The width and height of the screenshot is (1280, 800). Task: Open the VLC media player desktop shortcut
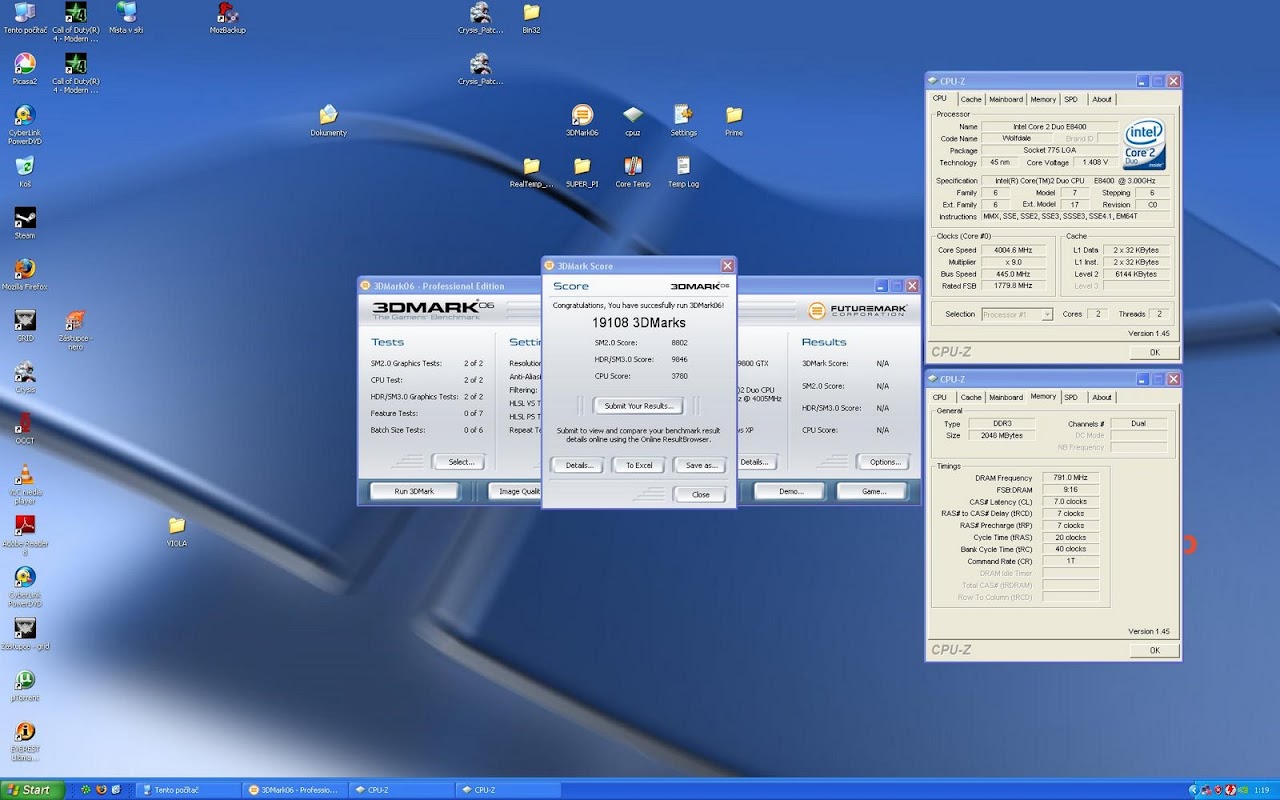coord(25,483)
